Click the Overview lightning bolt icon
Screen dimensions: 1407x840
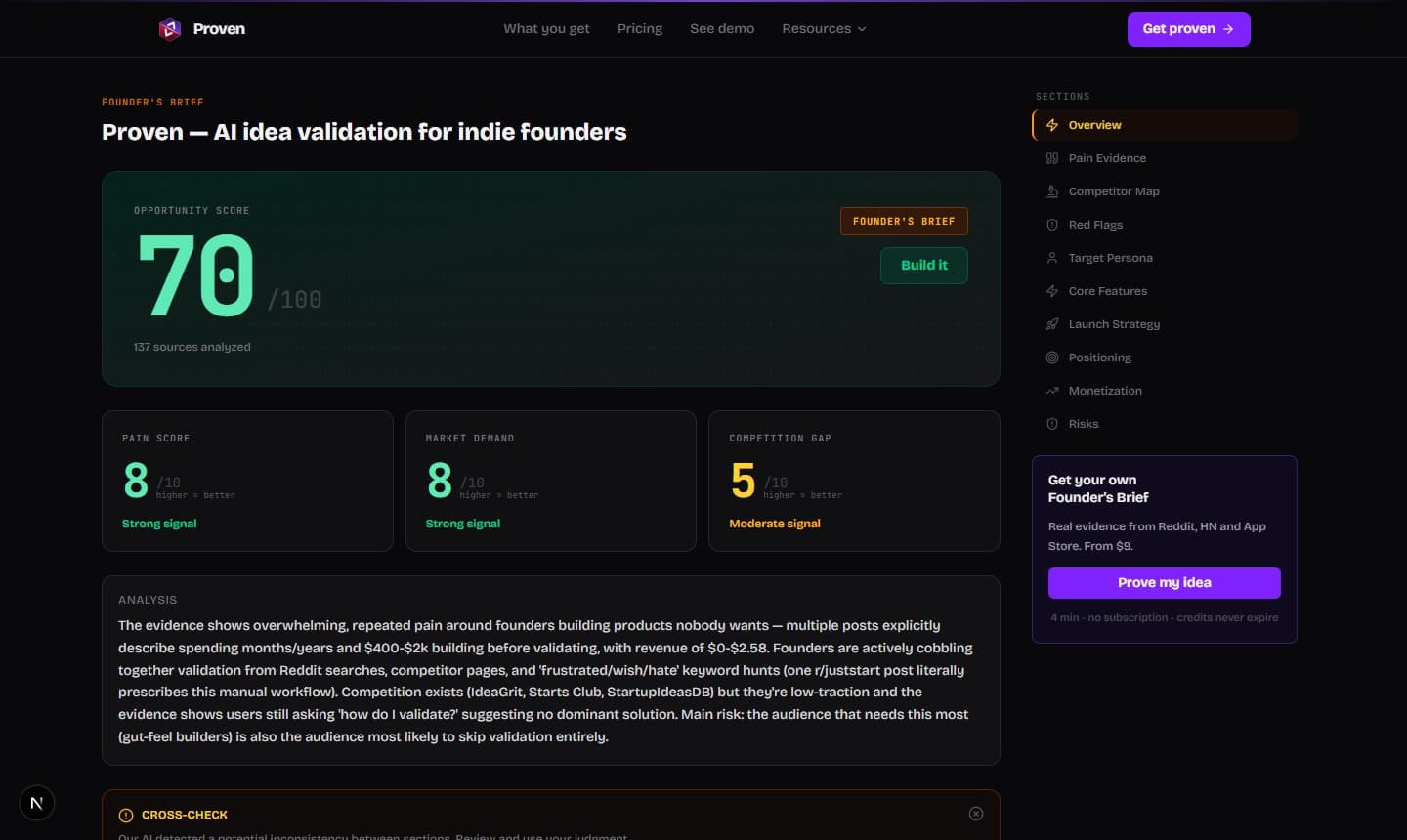pyautogui.click(x=1052, y=125)
